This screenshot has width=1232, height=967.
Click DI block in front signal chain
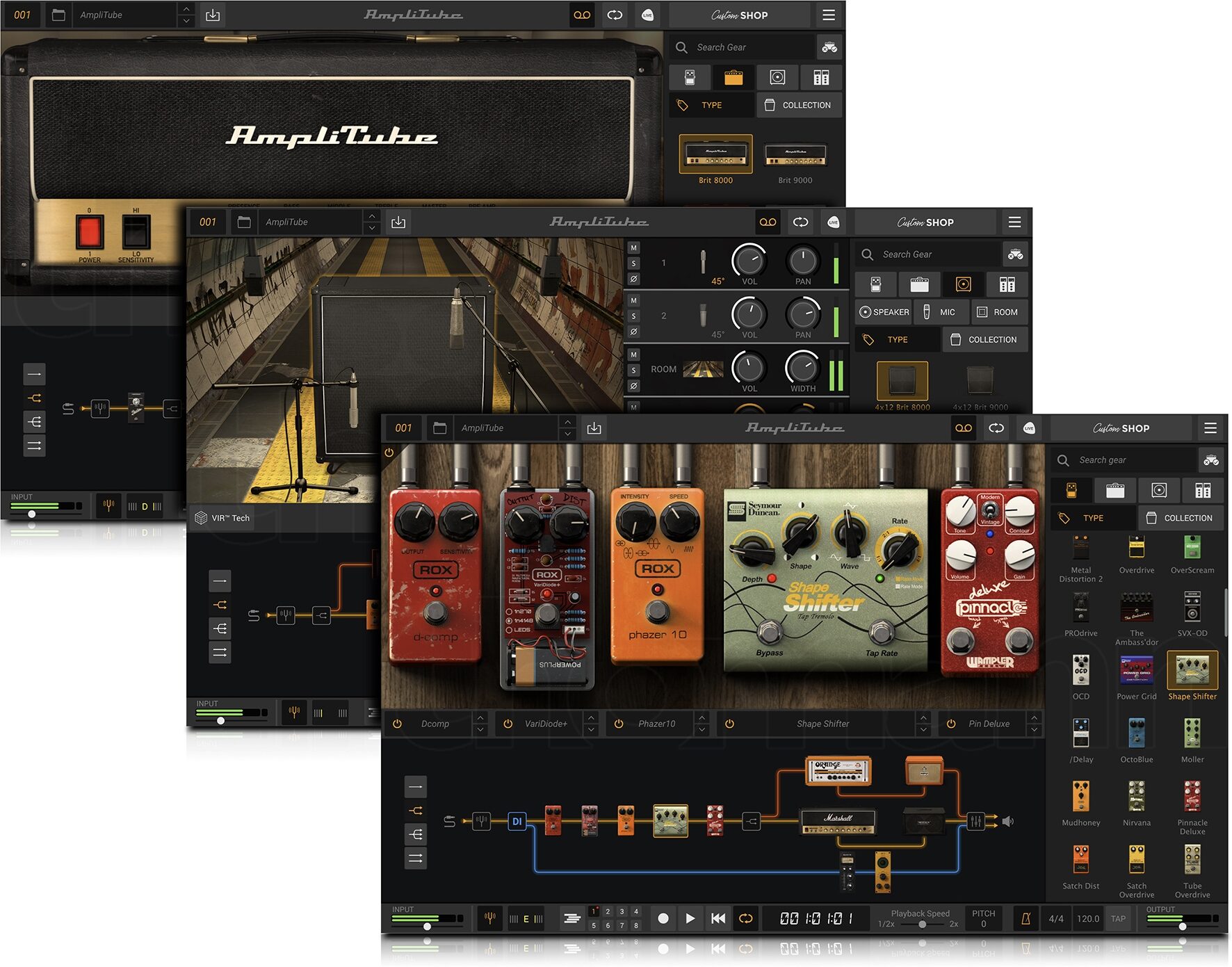tap(517, 821)
